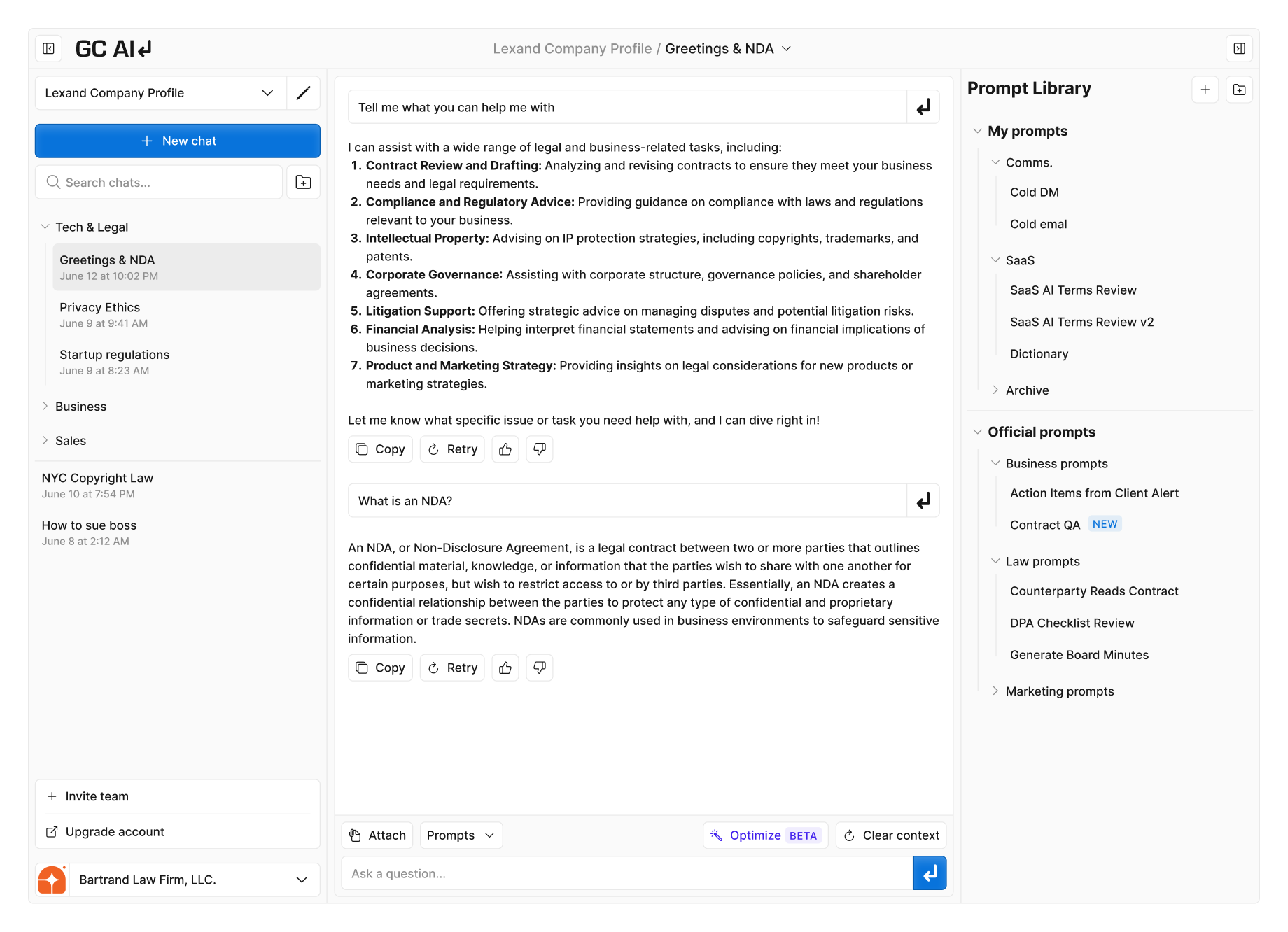Collapse the Comms. prompt folder
The width and height of the screenshot is (1288, 932).
point(995,162)
